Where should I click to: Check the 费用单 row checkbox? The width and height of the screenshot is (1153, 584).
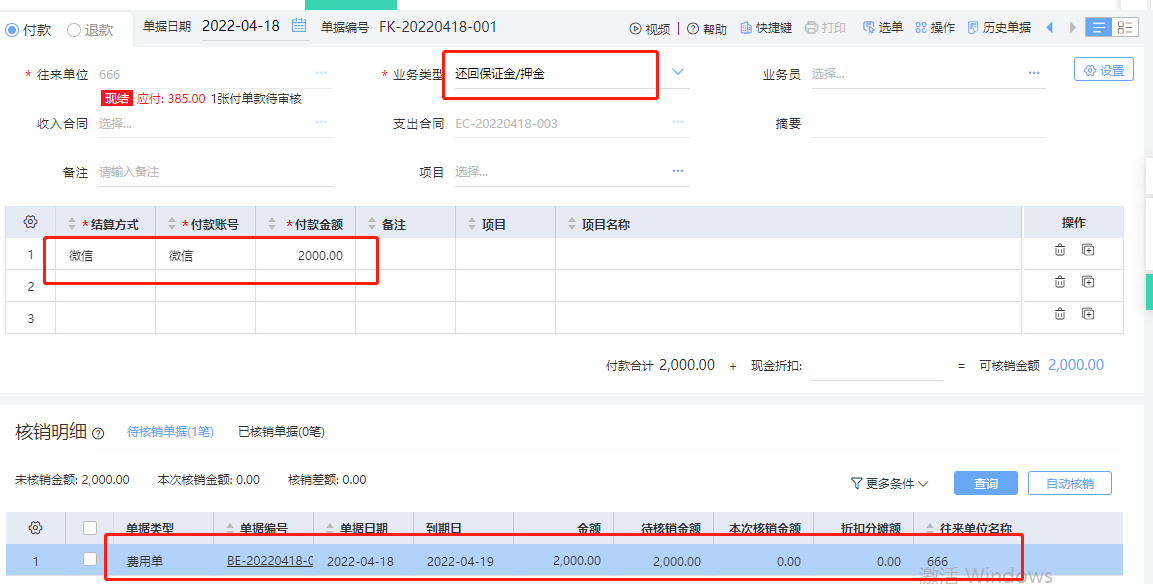pos(90,560)
